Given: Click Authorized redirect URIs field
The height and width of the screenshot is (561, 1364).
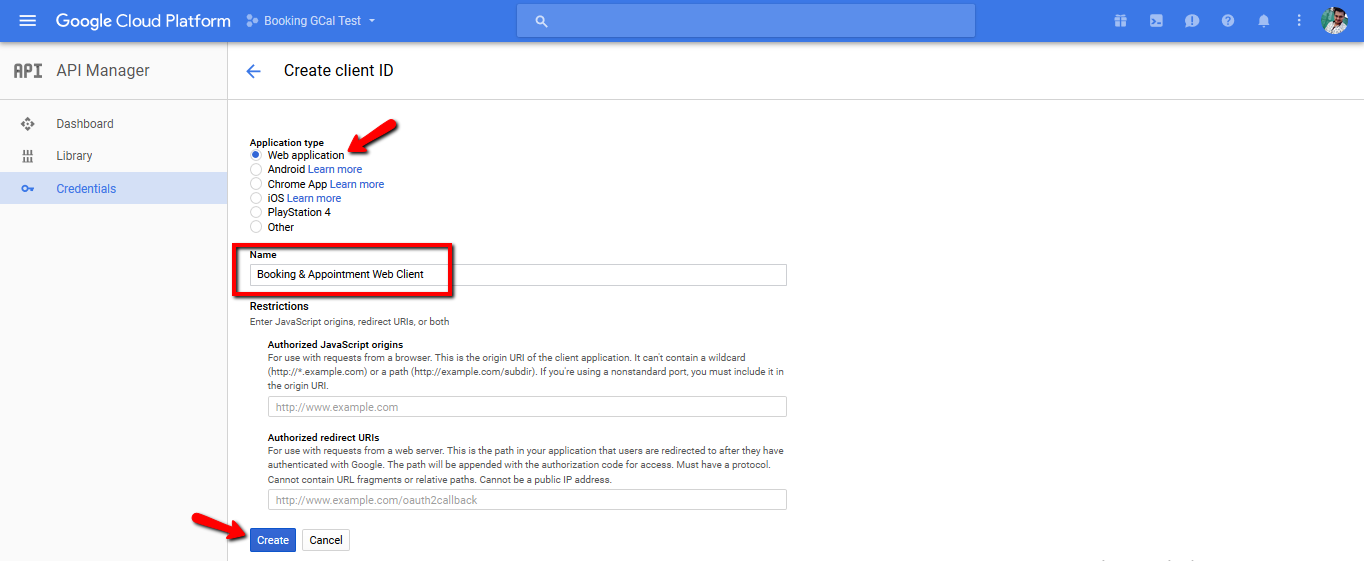Looking at the screenshot, I should pos(527,500).
